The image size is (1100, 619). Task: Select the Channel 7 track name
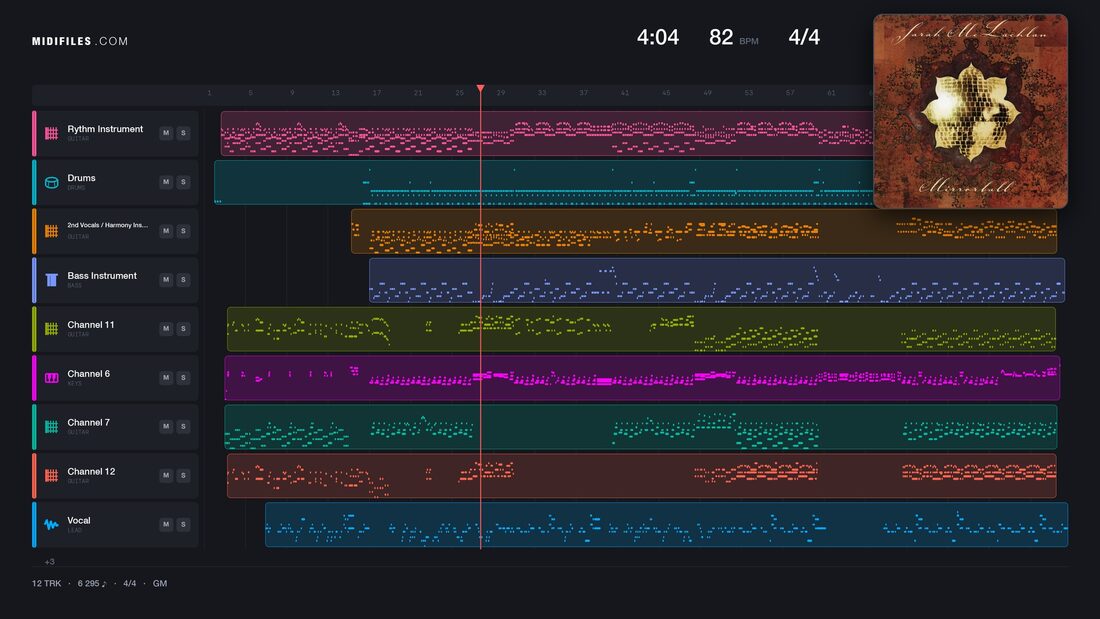(88, 422)
